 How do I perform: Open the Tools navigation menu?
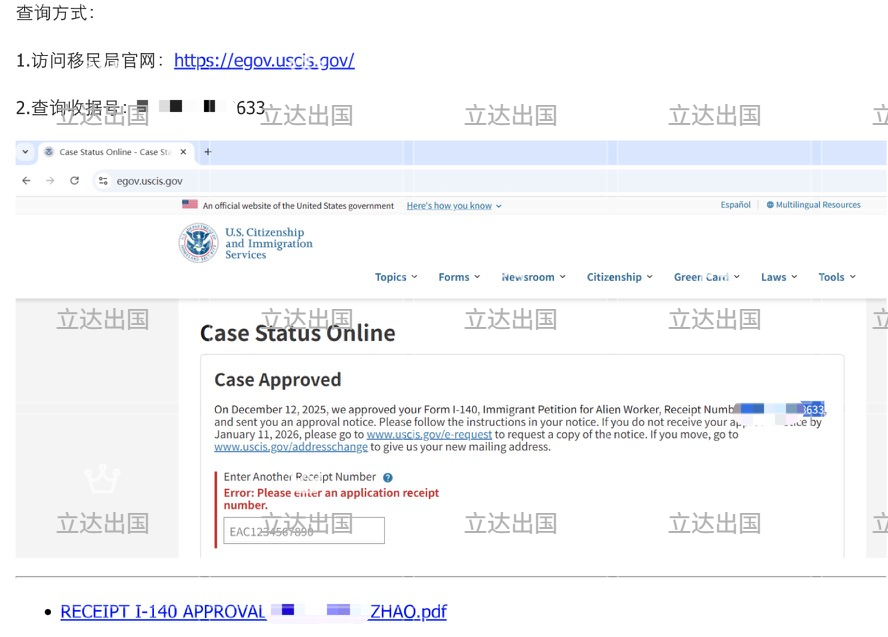tap(836, 277)
